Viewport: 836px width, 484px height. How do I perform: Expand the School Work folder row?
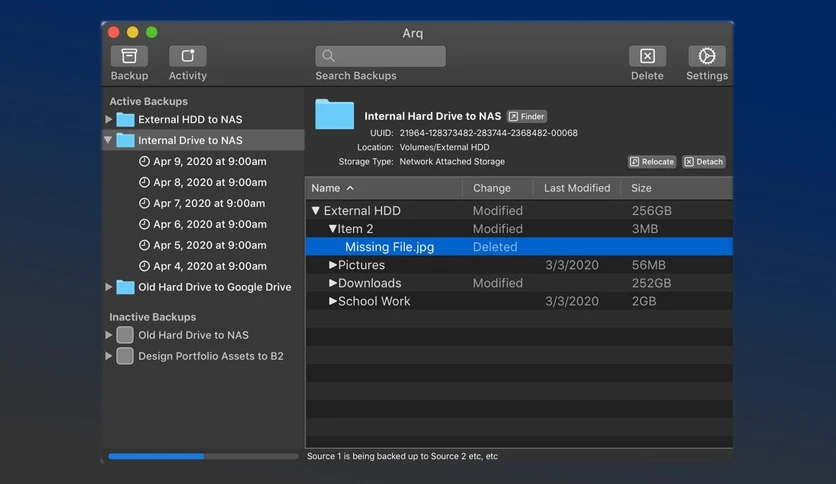333,301
